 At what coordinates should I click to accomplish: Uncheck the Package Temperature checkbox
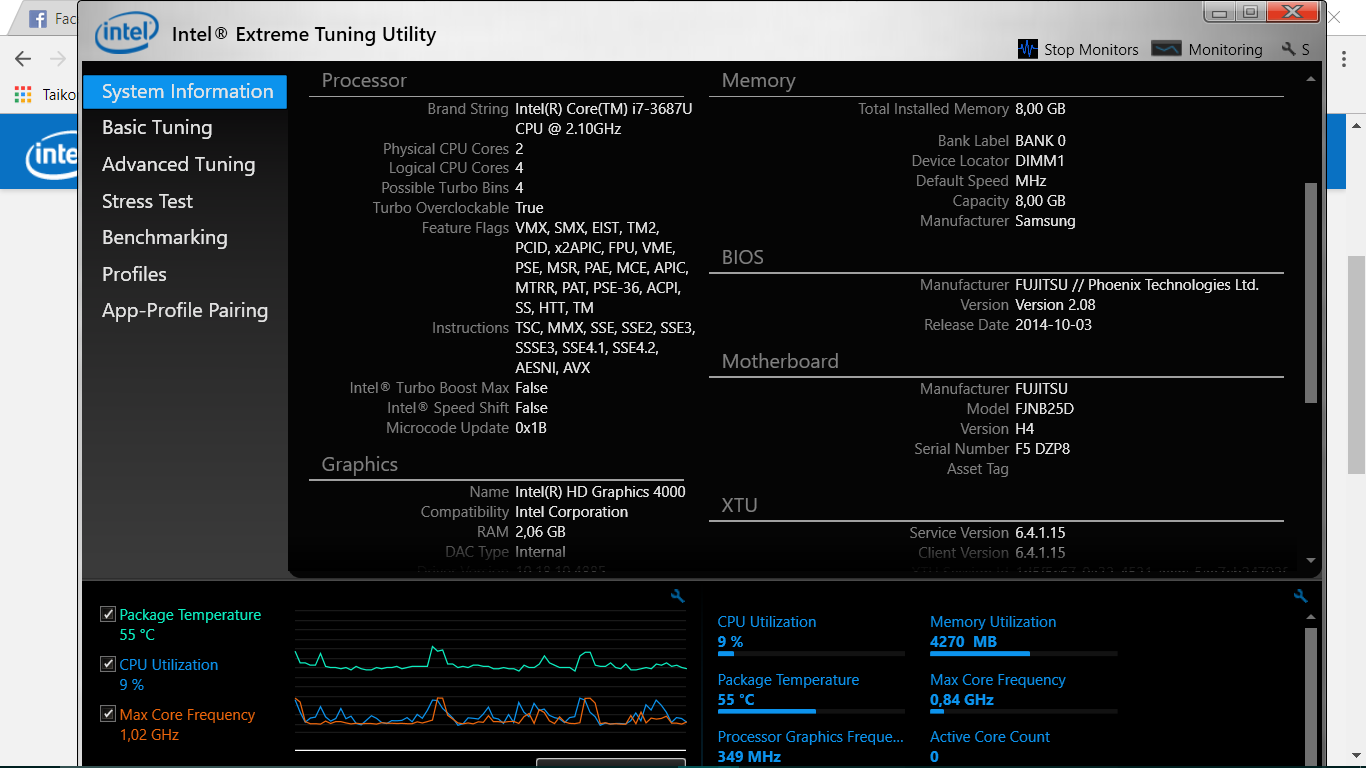(108, 614)
